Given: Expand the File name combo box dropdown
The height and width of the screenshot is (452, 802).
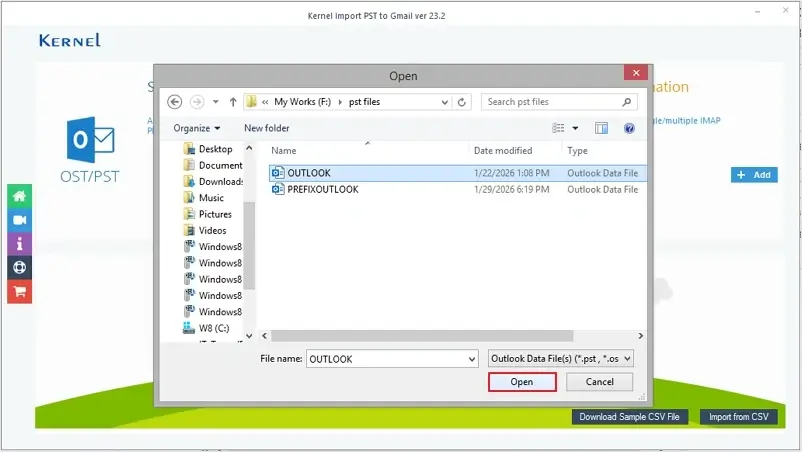Looking at the screenshot, I should point(472,359).
